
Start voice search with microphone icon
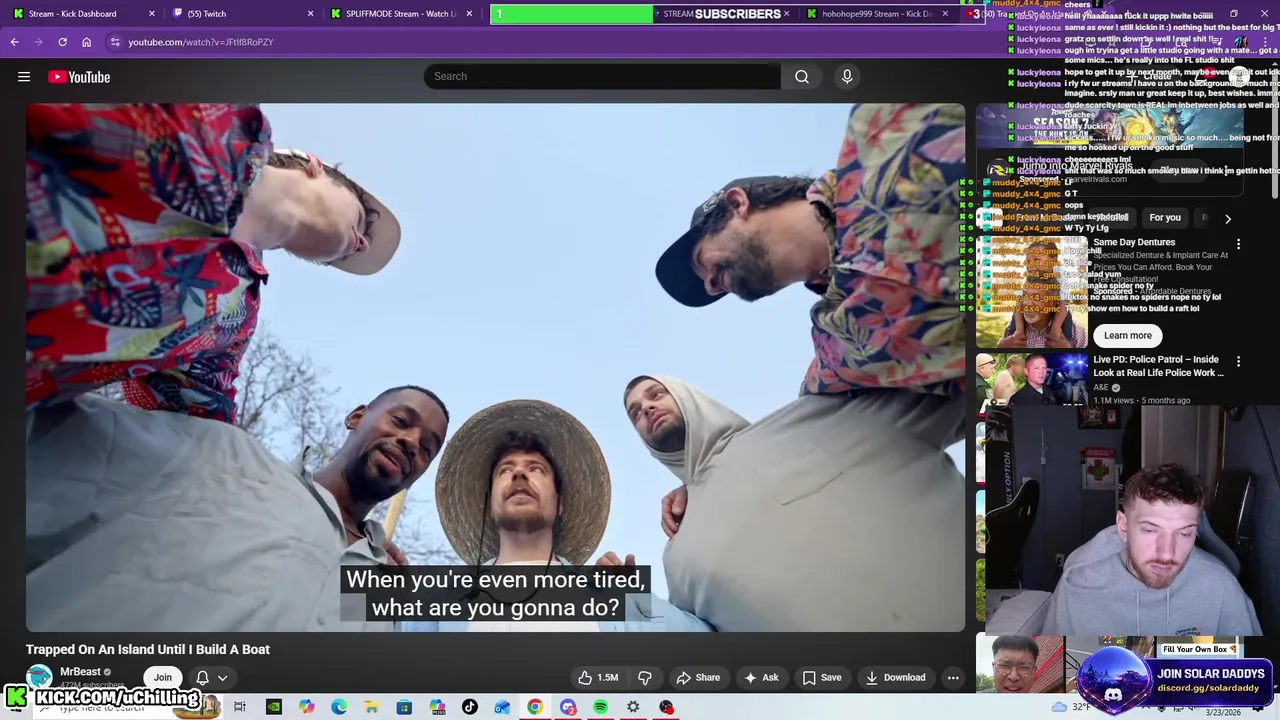847,76
